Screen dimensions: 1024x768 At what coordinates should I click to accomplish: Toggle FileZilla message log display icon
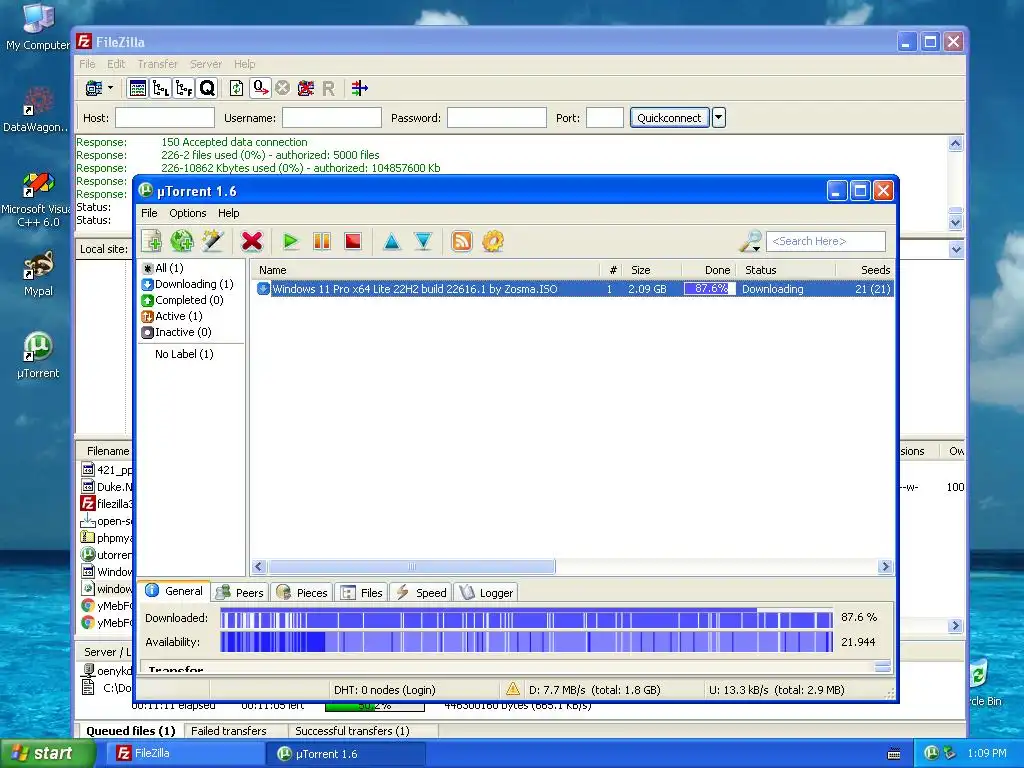(138, 88)
